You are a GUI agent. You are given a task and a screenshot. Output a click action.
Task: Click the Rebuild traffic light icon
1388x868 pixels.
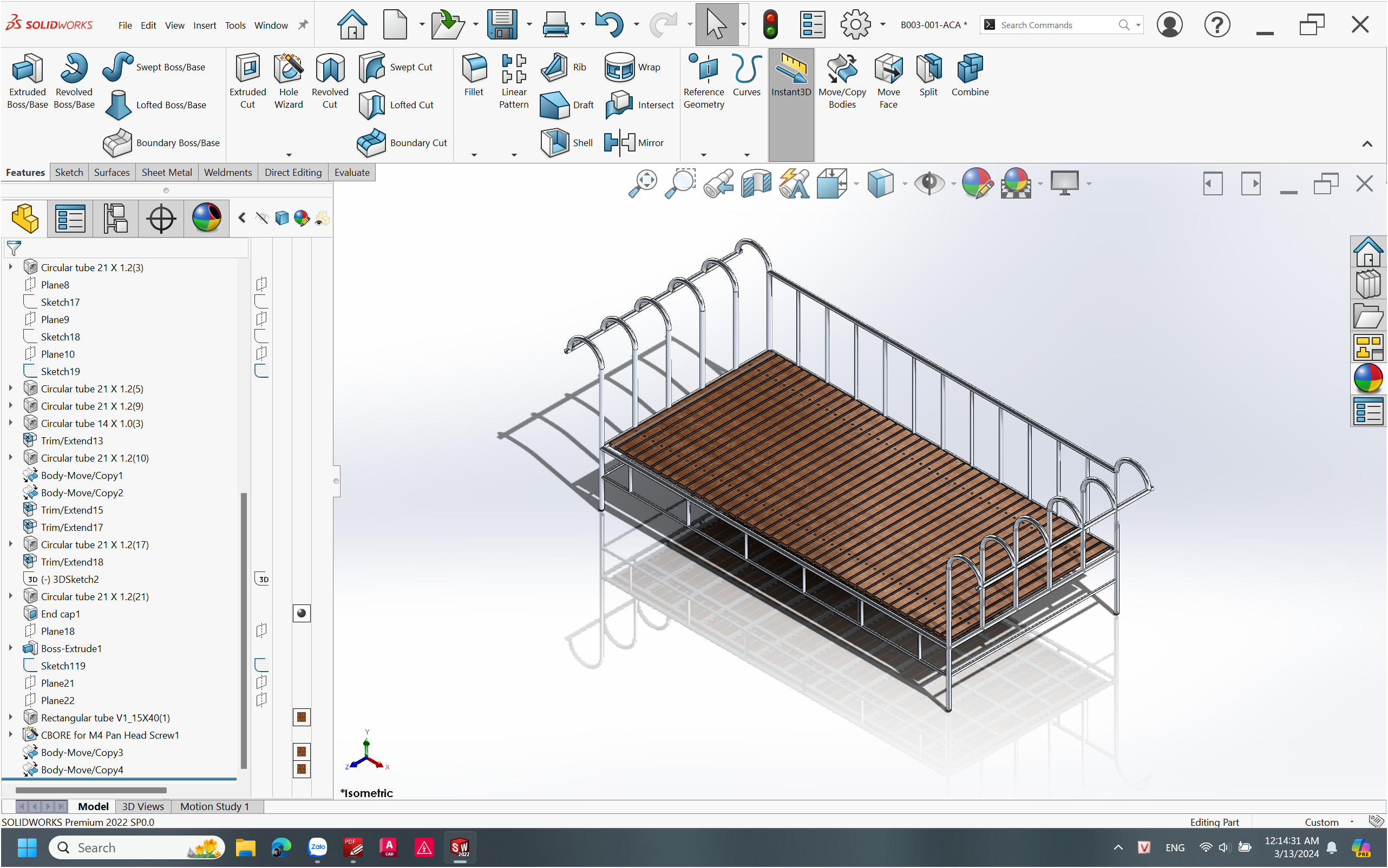pos(771,25)
